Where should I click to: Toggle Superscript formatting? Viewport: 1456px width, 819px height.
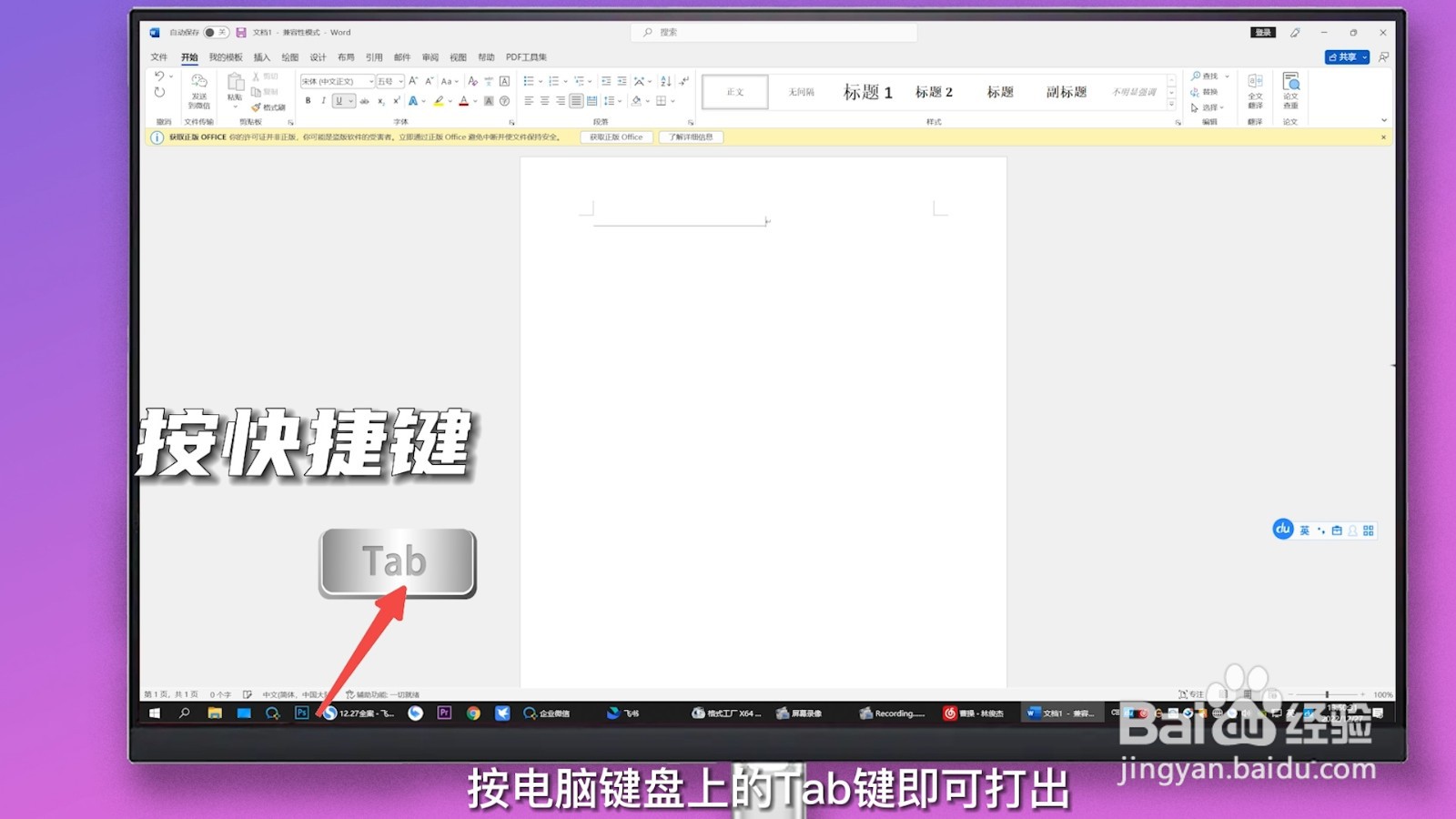tap(397, 101)
